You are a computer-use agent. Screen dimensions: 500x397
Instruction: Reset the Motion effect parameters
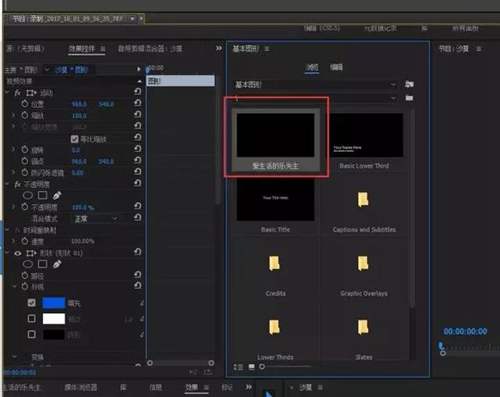tap(138, 92)
